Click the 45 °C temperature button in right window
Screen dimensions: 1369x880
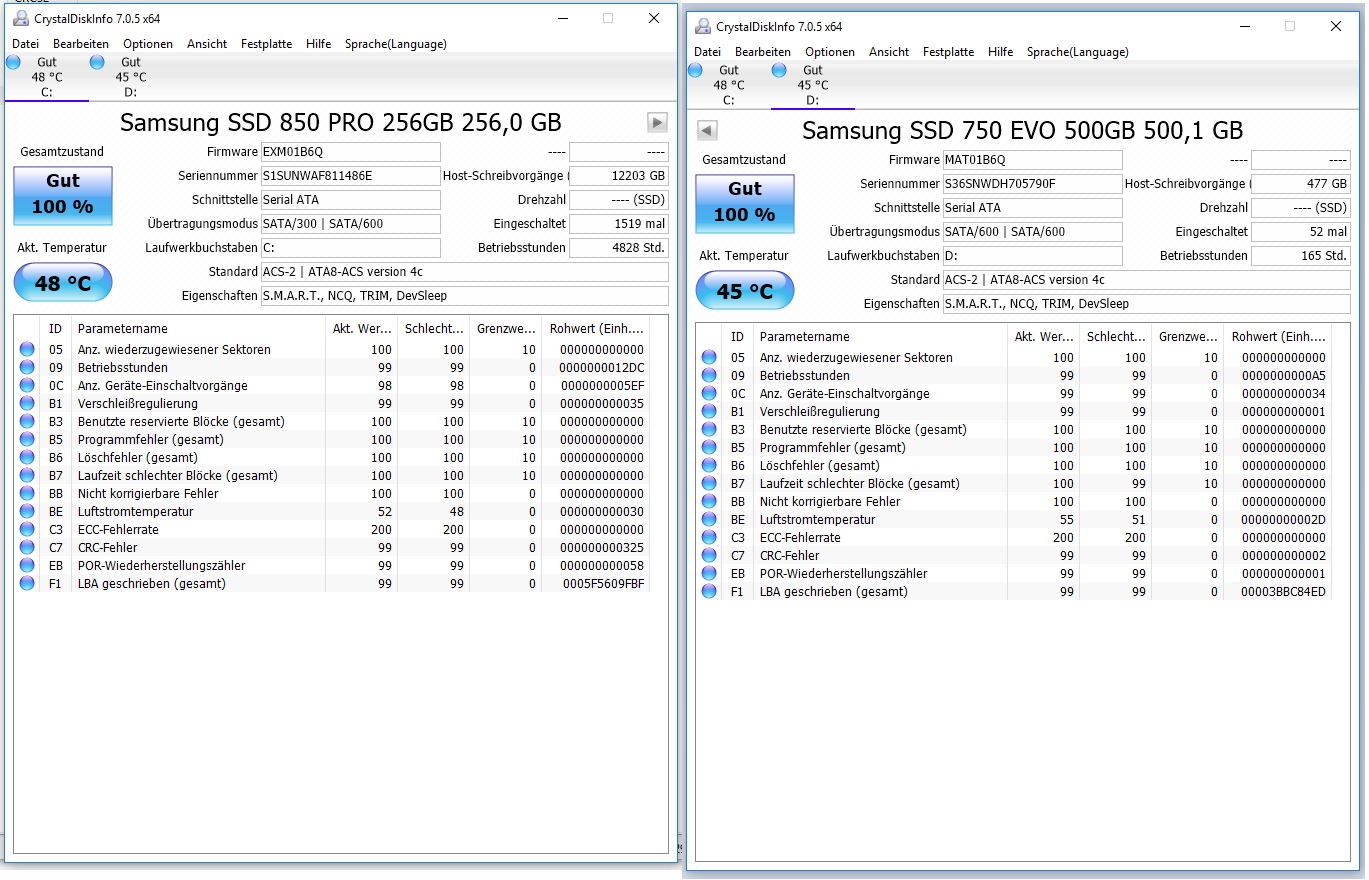click(745, 291)
